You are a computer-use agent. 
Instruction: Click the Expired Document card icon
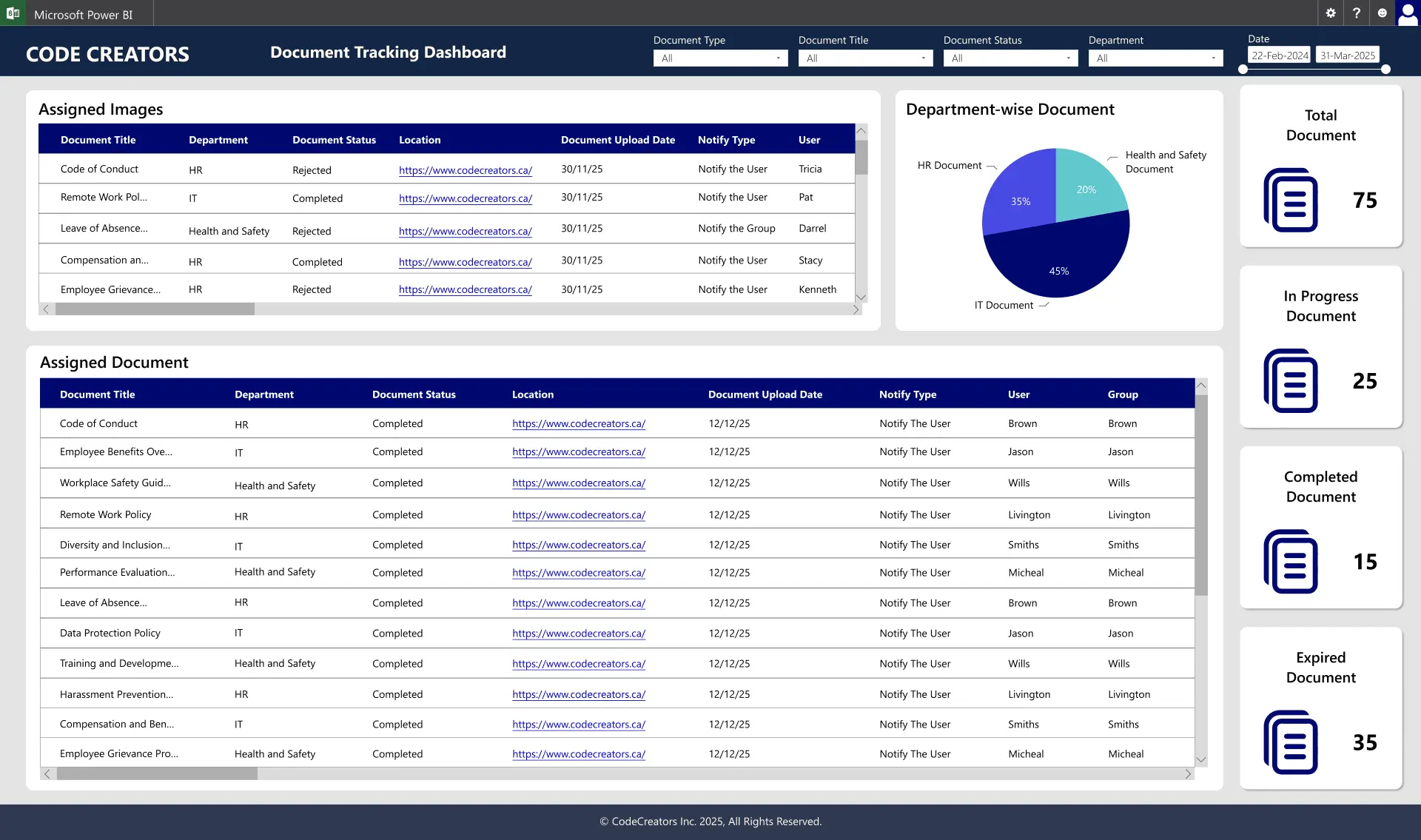coord(1291,742)
